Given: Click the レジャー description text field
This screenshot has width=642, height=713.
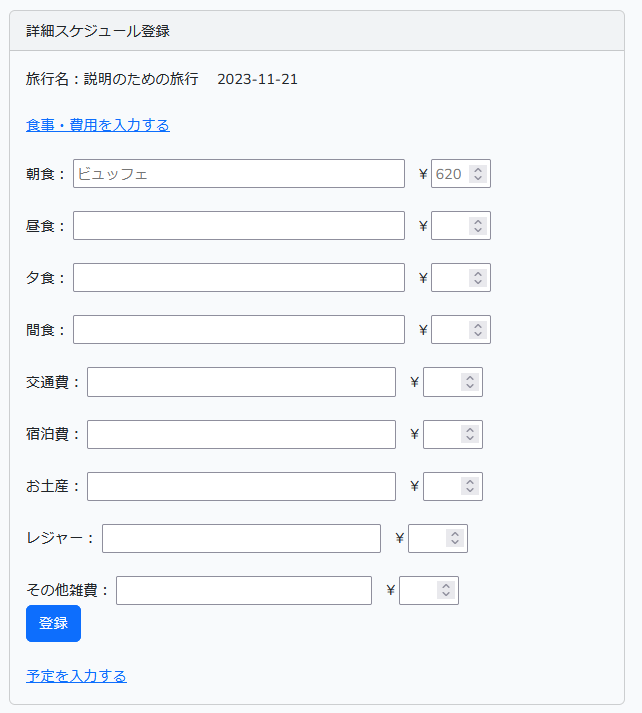Looking at the screenshot, I should click(241, 538).
